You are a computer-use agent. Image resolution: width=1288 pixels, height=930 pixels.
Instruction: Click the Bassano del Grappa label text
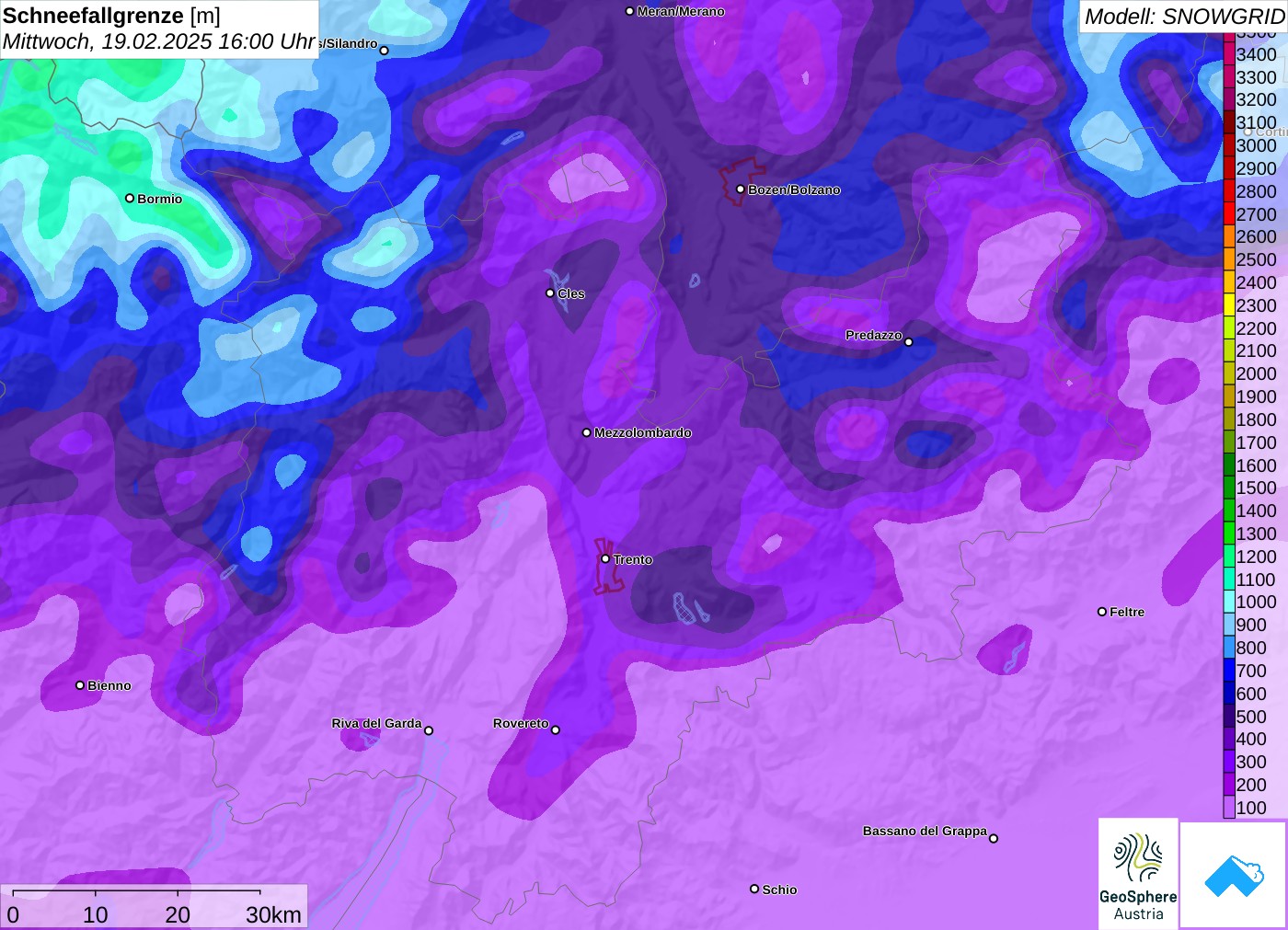925,831
